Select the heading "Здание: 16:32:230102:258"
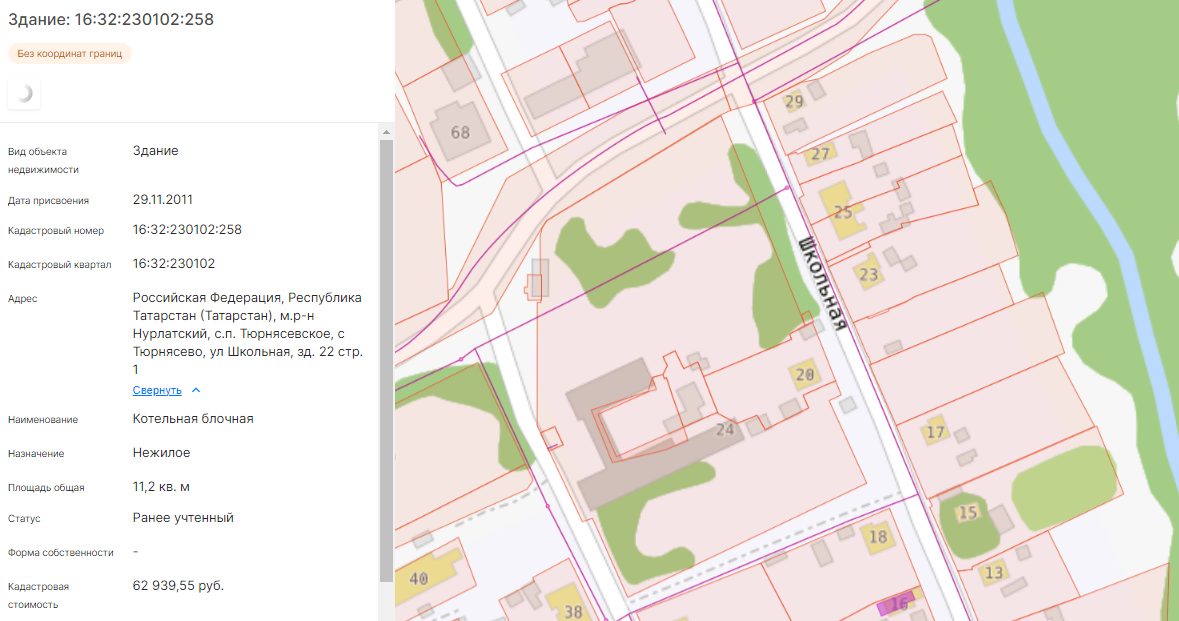Image resolution: width=1179 pixels, height=621 pixels. coord(111,20)
